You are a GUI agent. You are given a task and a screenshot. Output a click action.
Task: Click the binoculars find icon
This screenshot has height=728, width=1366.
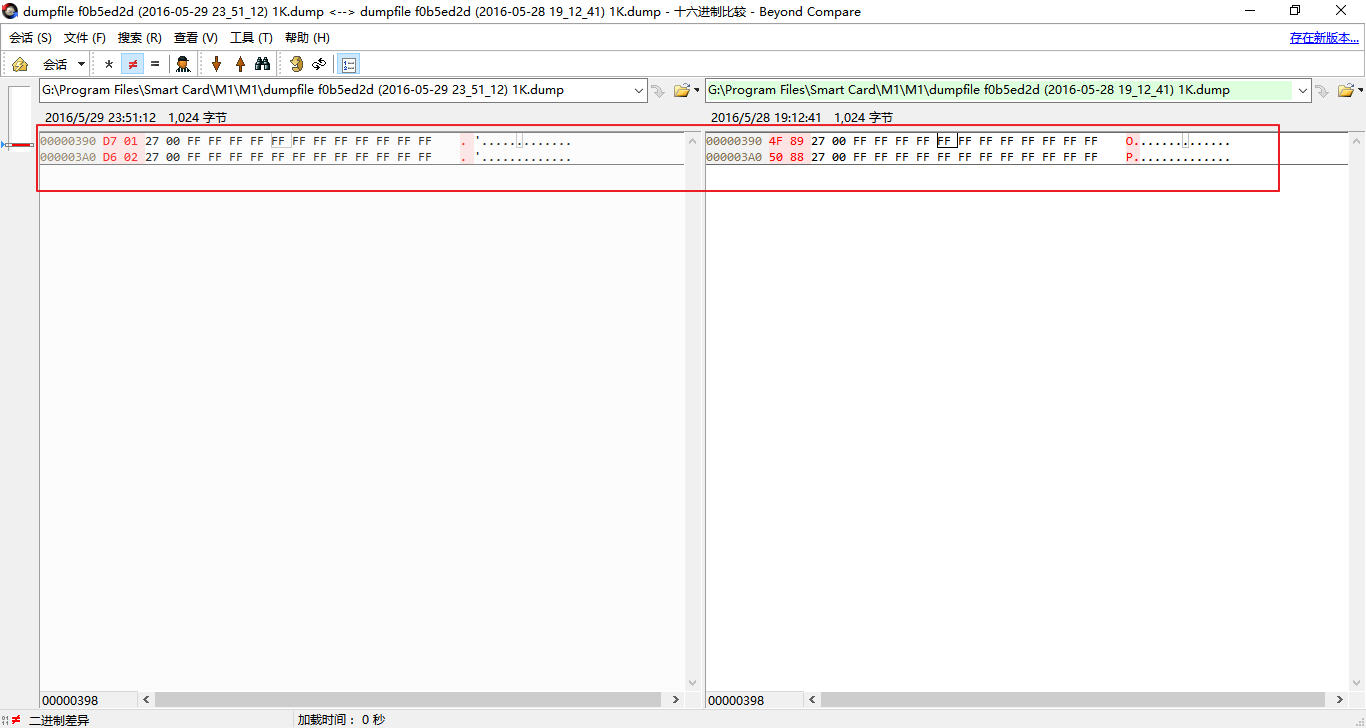(x=263, y=64)
